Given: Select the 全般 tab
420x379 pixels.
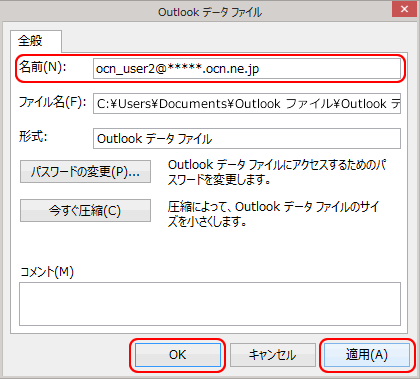Looking at the screenshot, I should point(35,41).
